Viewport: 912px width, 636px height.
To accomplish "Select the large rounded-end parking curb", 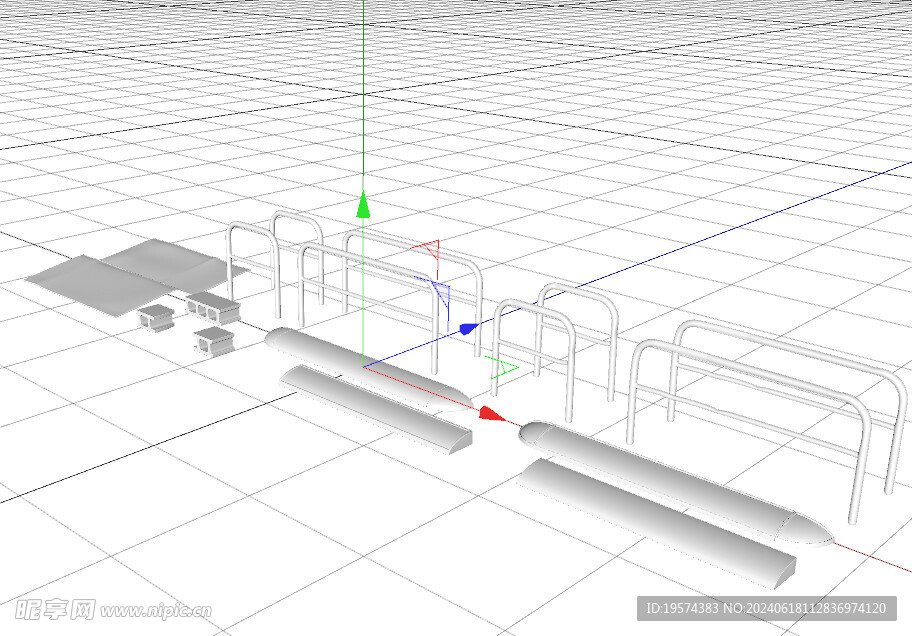I will pyautogui.click(x=676, y=483).
